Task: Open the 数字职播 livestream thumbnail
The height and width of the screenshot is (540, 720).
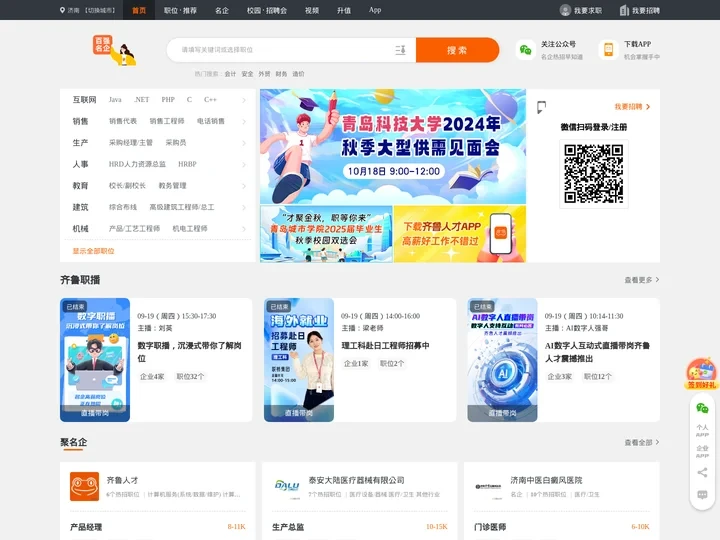Action: pyautogui.click(x=95, y=360)
